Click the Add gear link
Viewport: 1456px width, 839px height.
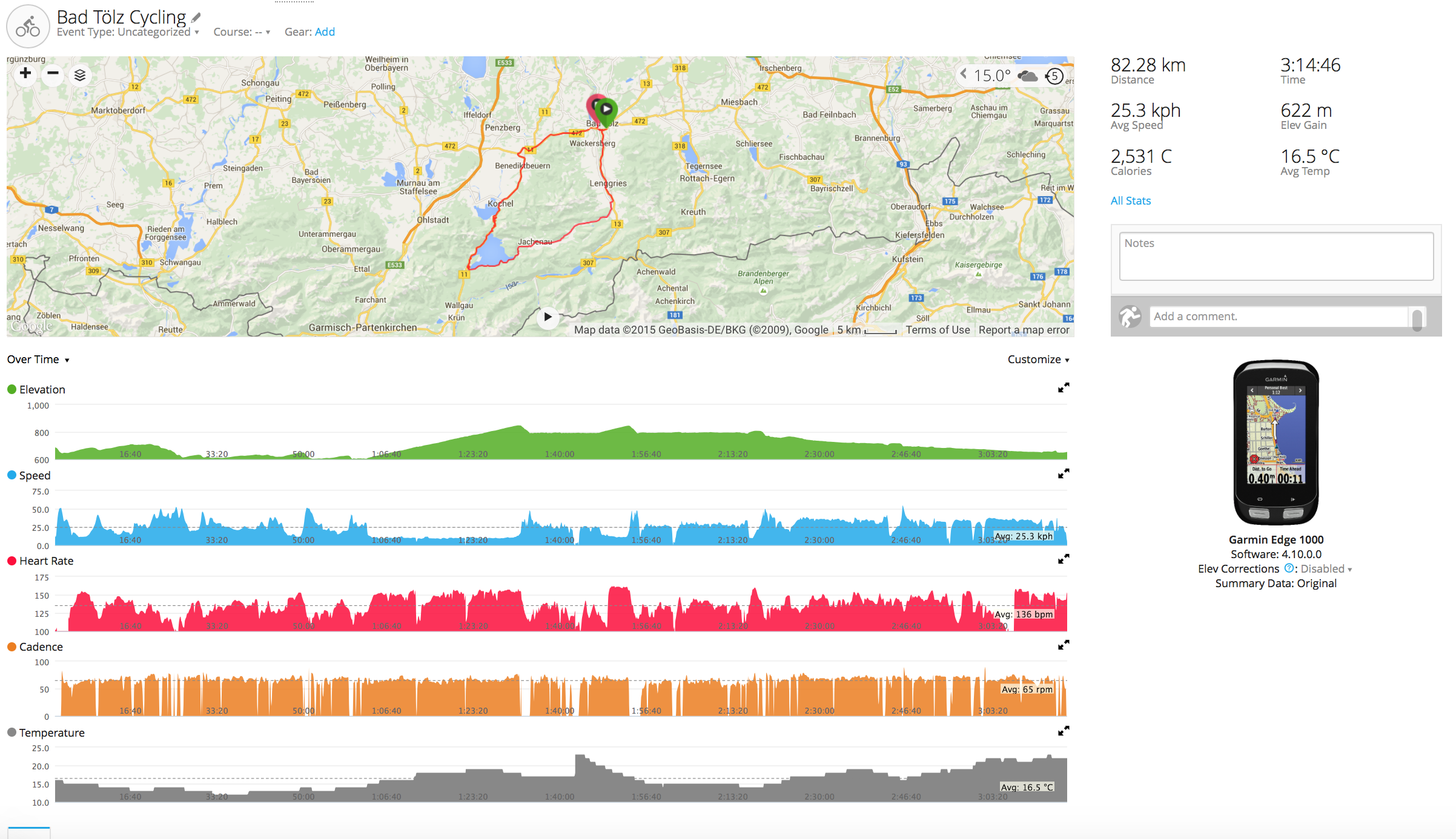click(x=325, y=32)
